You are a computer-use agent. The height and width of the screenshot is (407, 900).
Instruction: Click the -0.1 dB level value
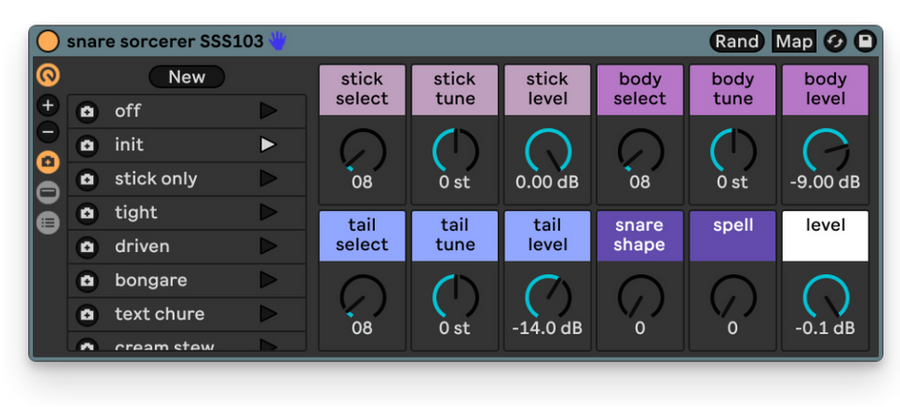pos(825,328)
